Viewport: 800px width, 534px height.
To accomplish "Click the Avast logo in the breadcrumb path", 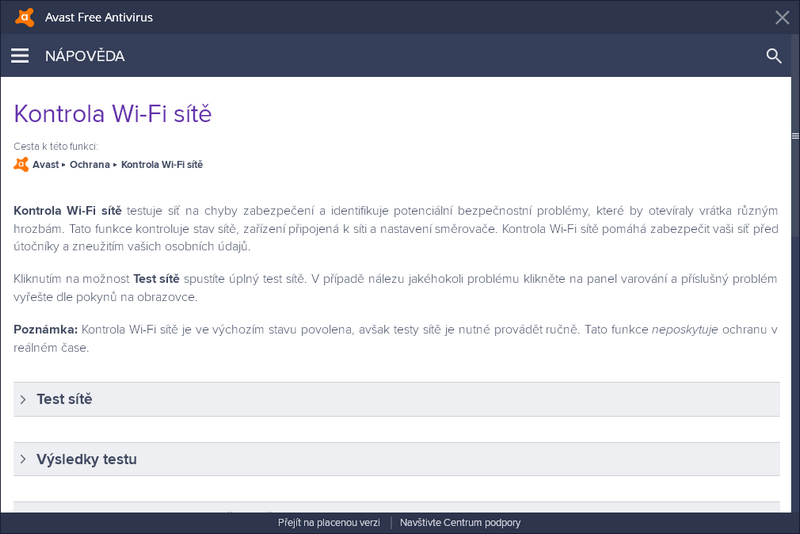I will pos(21,164).
